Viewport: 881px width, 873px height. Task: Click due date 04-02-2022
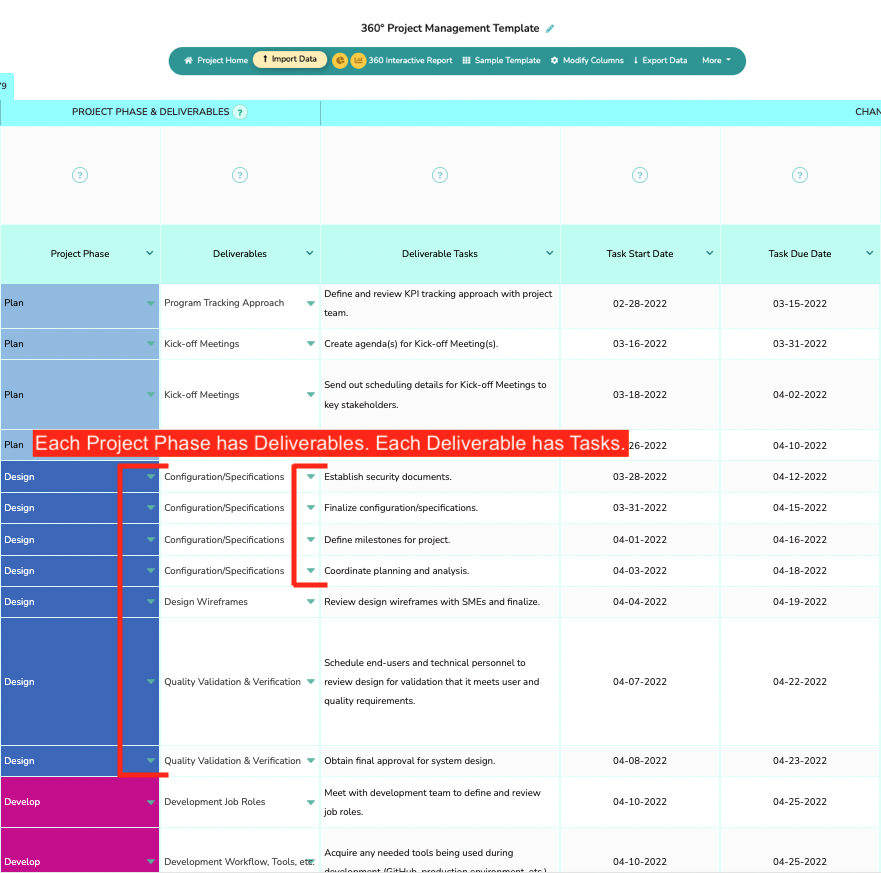(x=800, y=395)
